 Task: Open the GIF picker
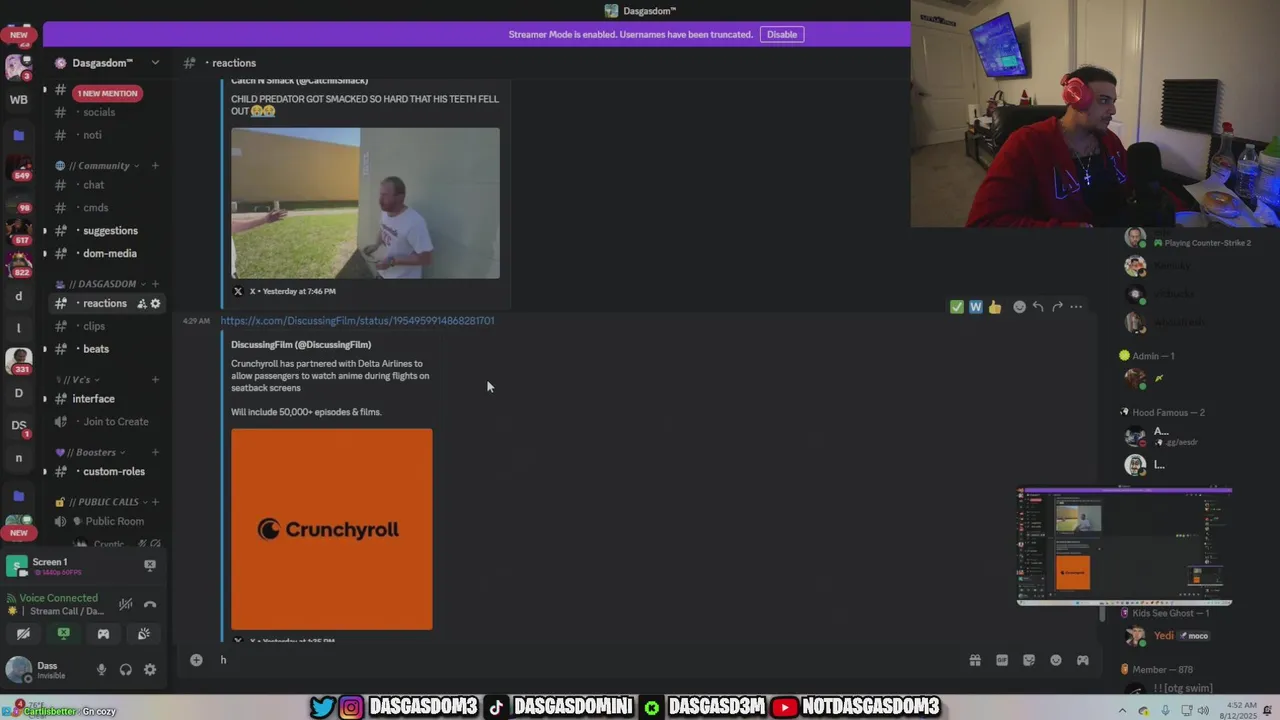[1002, 660]
